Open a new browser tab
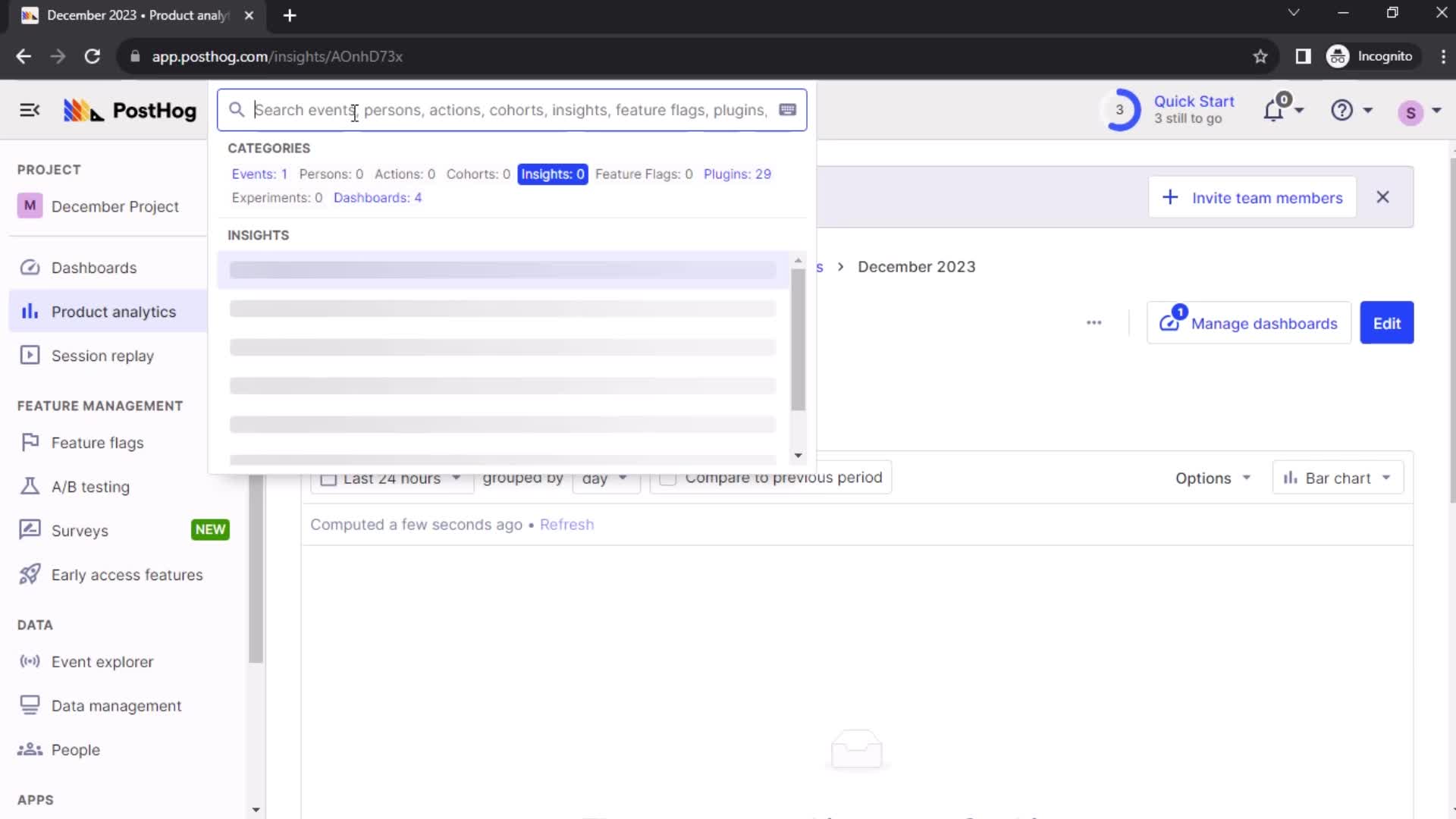The image size is (1456, 819). 289,15
